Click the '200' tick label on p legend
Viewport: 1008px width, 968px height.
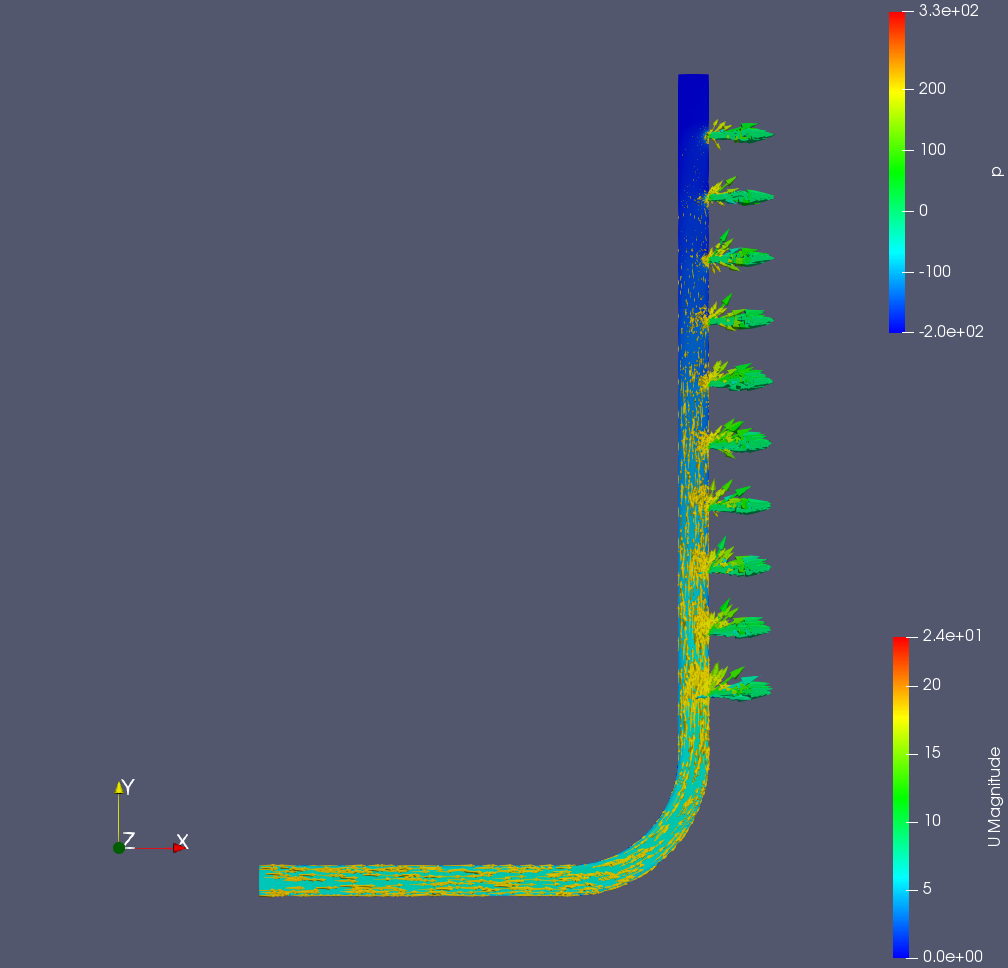click(932, 88)
